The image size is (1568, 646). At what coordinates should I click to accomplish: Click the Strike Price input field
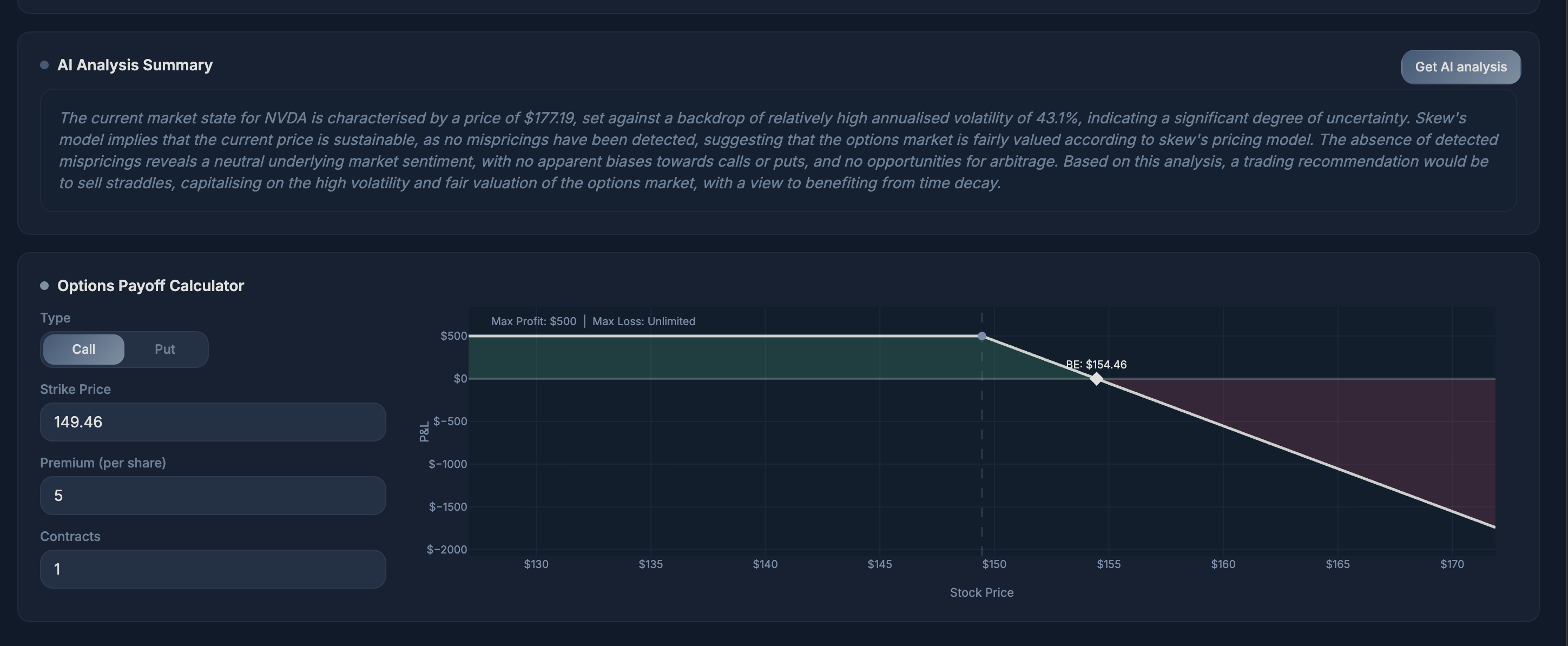[x=213, y=422]
